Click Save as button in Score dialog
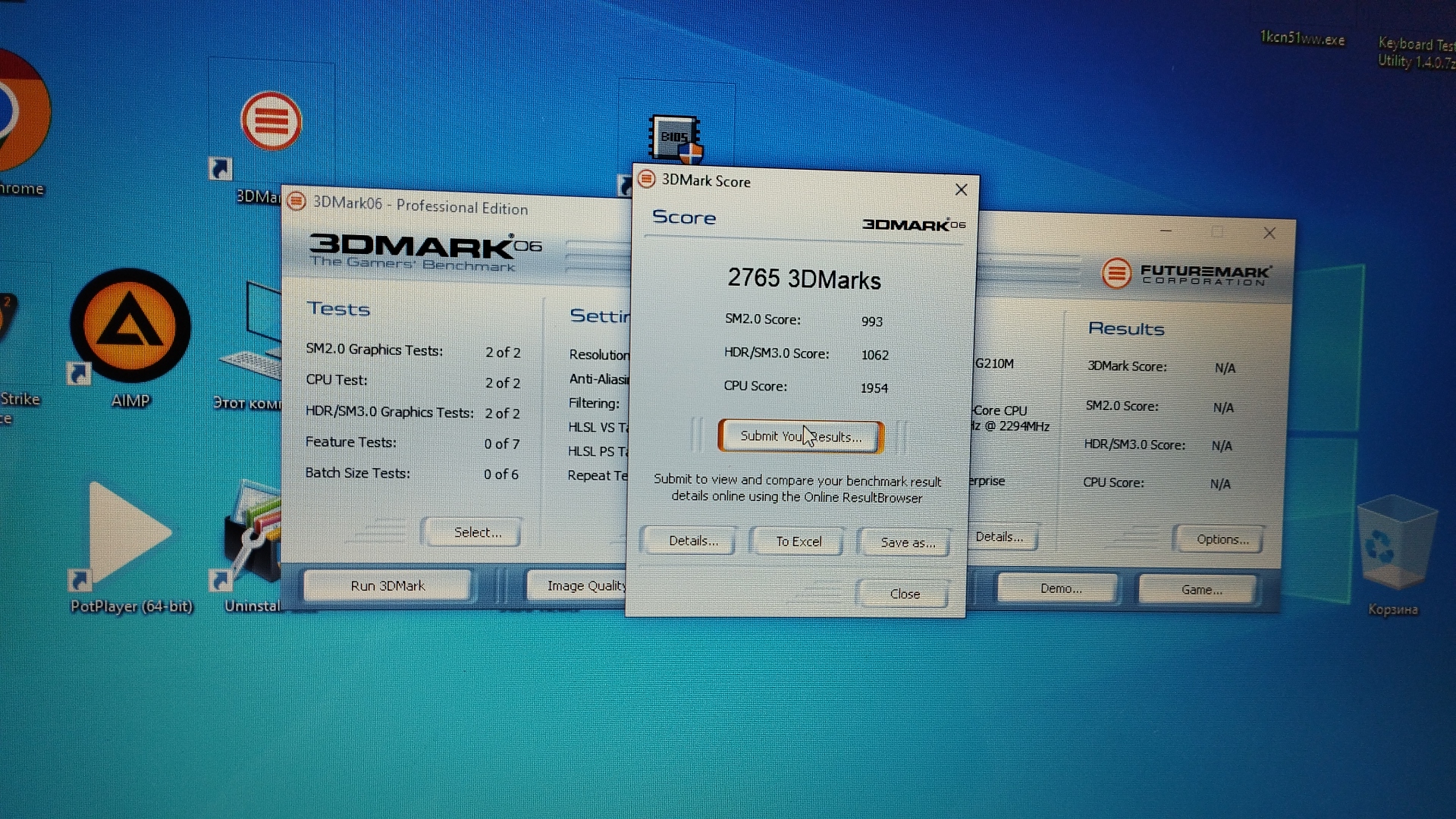1456x819 pixels. point(906,542)
